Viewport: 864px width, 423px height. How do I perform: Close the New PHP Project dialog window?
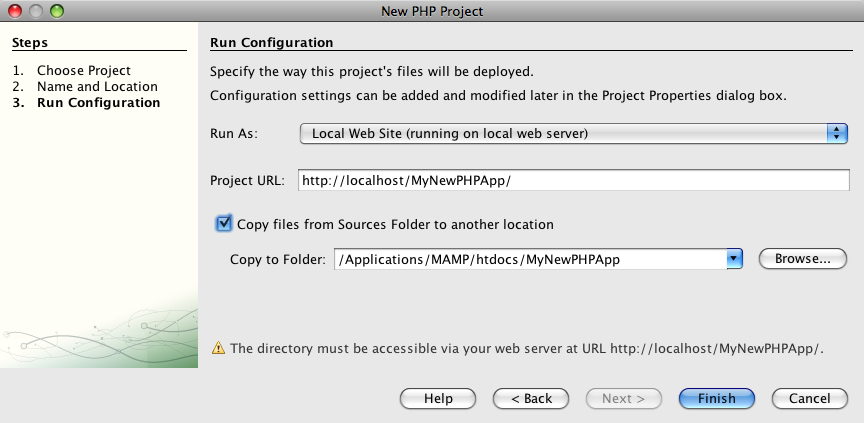point(15,12)
